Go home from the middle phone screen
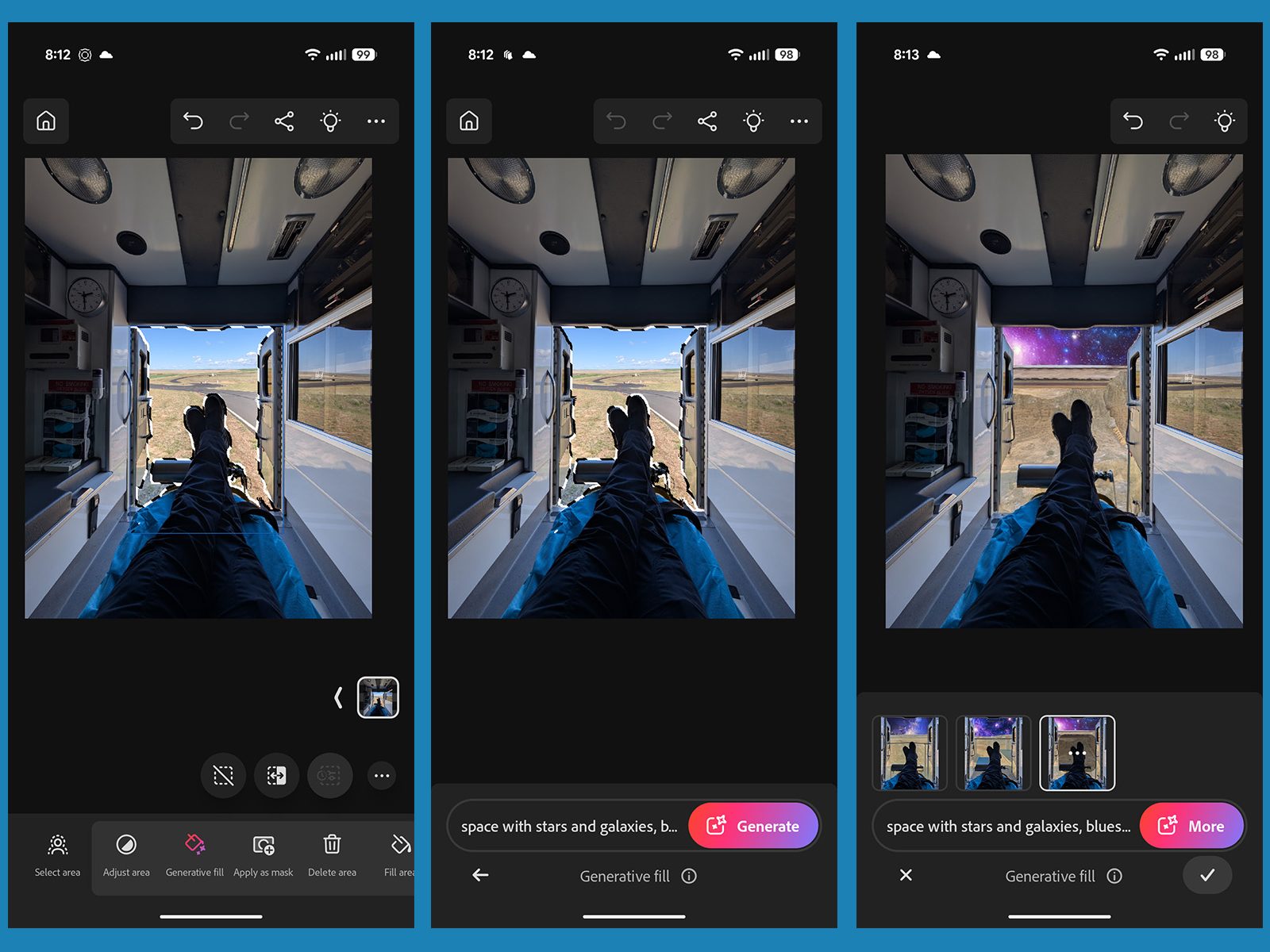Image resolution: width=1270 pixels, height=952 pixels. (x=469, y=121)
